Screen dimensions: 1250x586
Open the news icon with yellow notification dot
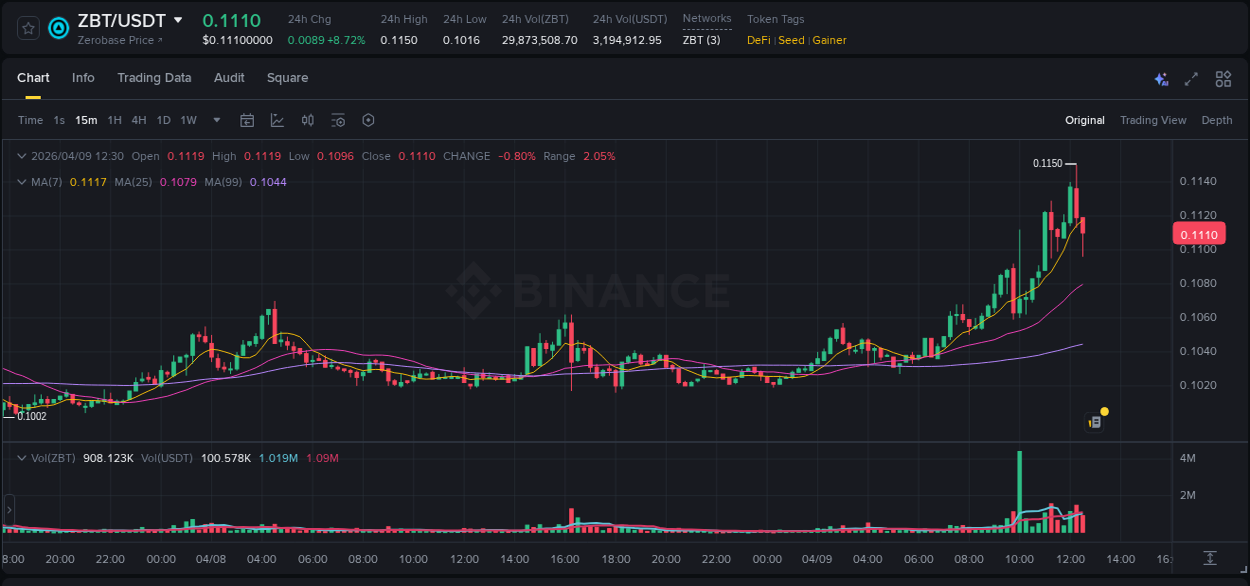[1093, 420]
